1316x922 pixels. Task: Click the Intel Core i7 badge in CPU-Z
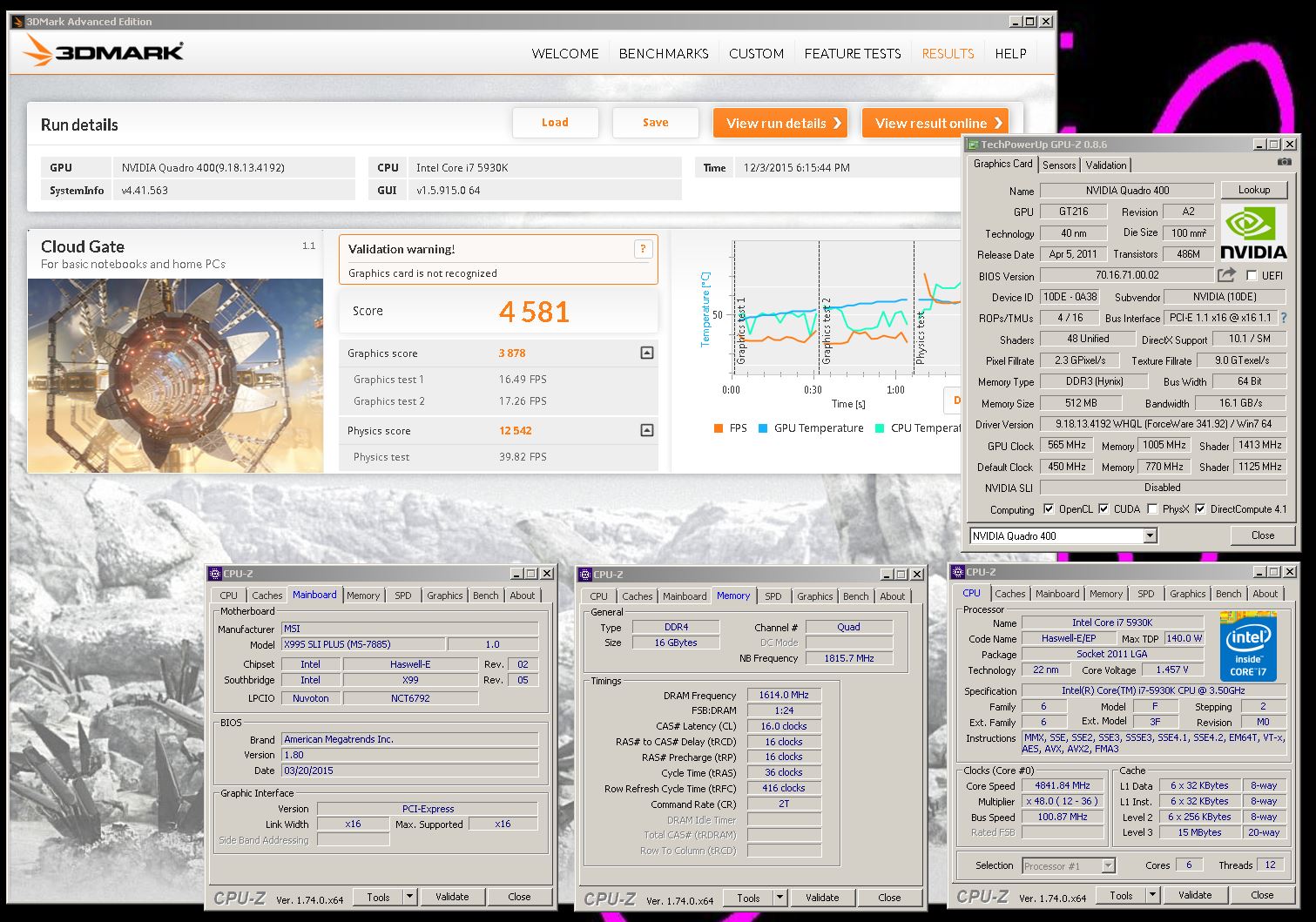coord(1248,646)
